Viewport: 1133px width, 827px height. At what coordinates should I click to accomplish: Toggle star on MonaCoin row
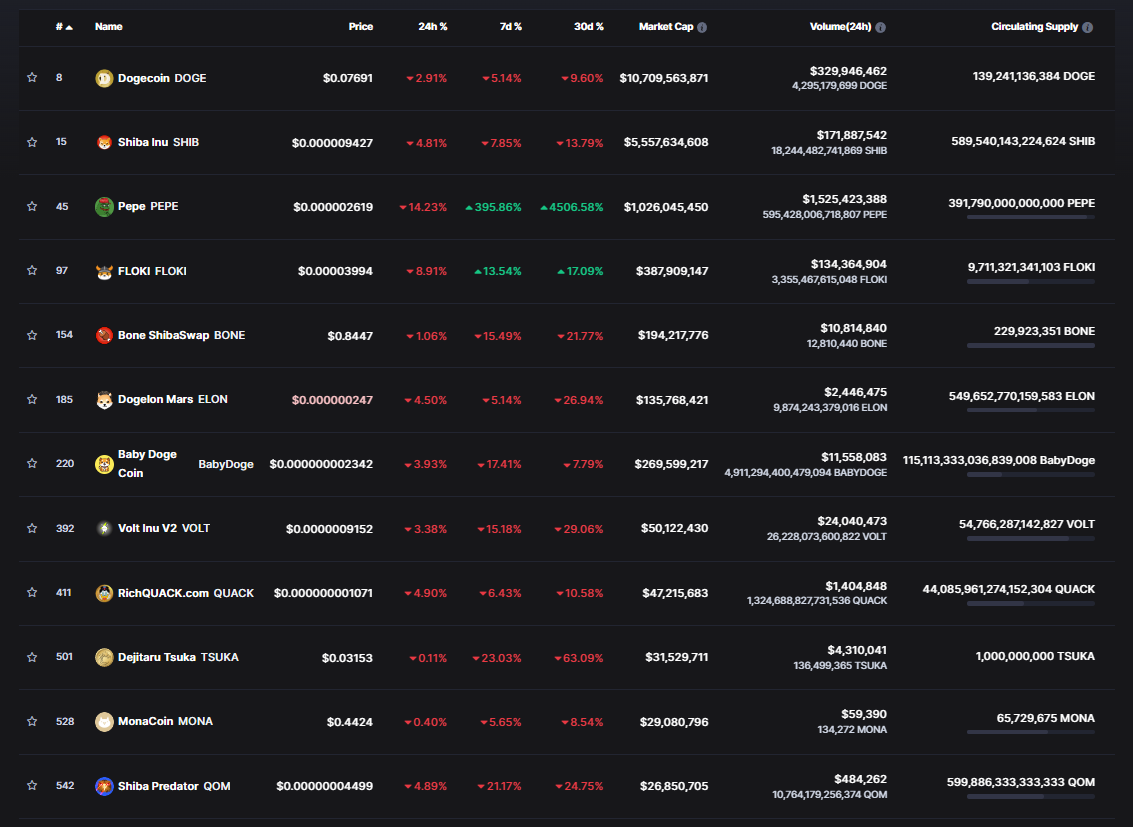click(32, 722)
